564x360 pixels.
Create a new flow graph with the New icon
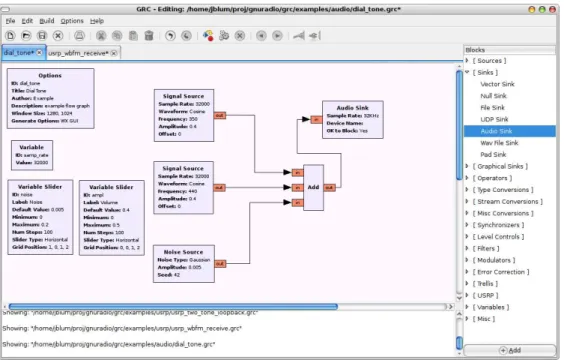10,36
